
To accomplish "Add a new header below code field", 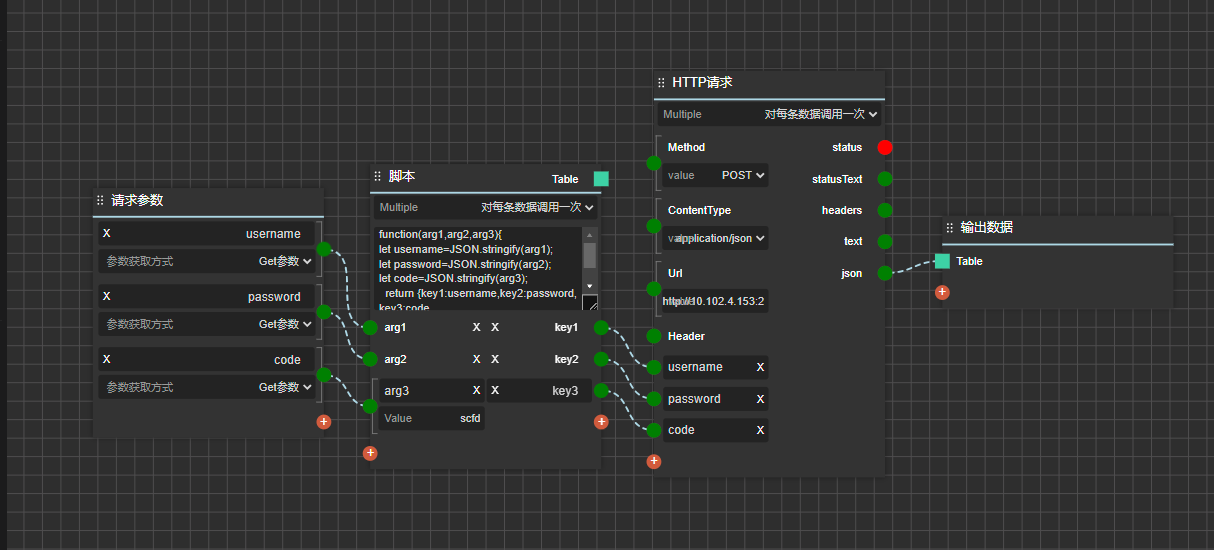I will click(654, 461).
